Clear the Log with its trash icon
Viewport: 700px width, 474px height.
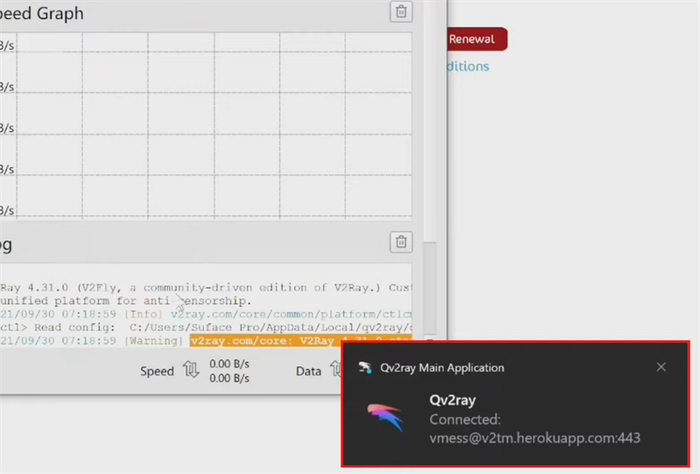coord(401,241)
